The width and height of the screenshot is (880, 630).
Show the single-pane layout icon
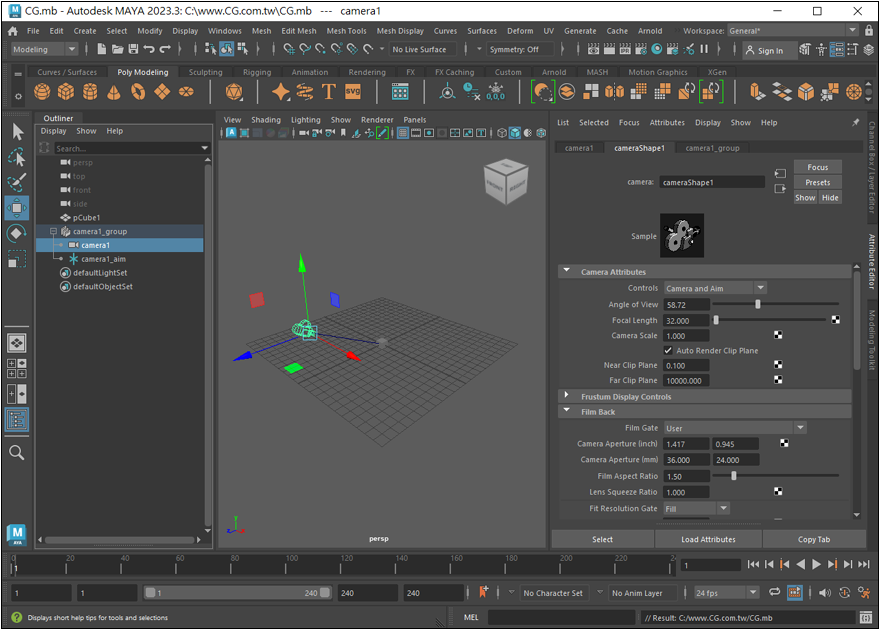coord(17,343)
